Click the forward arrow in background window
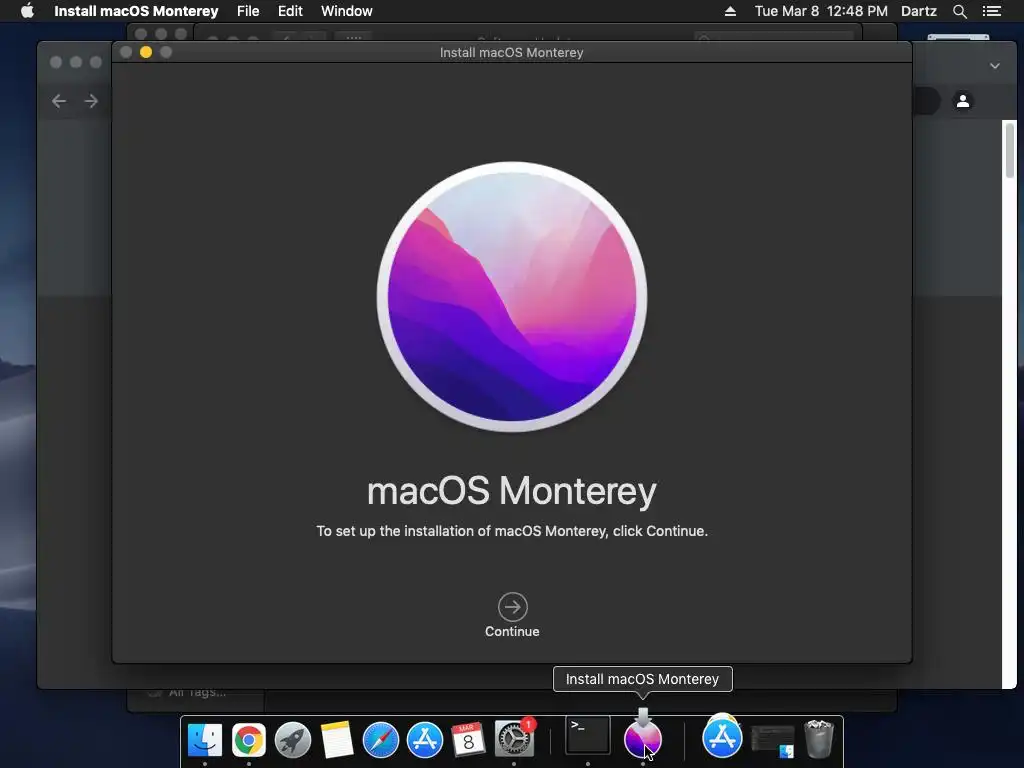The height and width of the screenshot is (768, 1024). click(91, 101)
